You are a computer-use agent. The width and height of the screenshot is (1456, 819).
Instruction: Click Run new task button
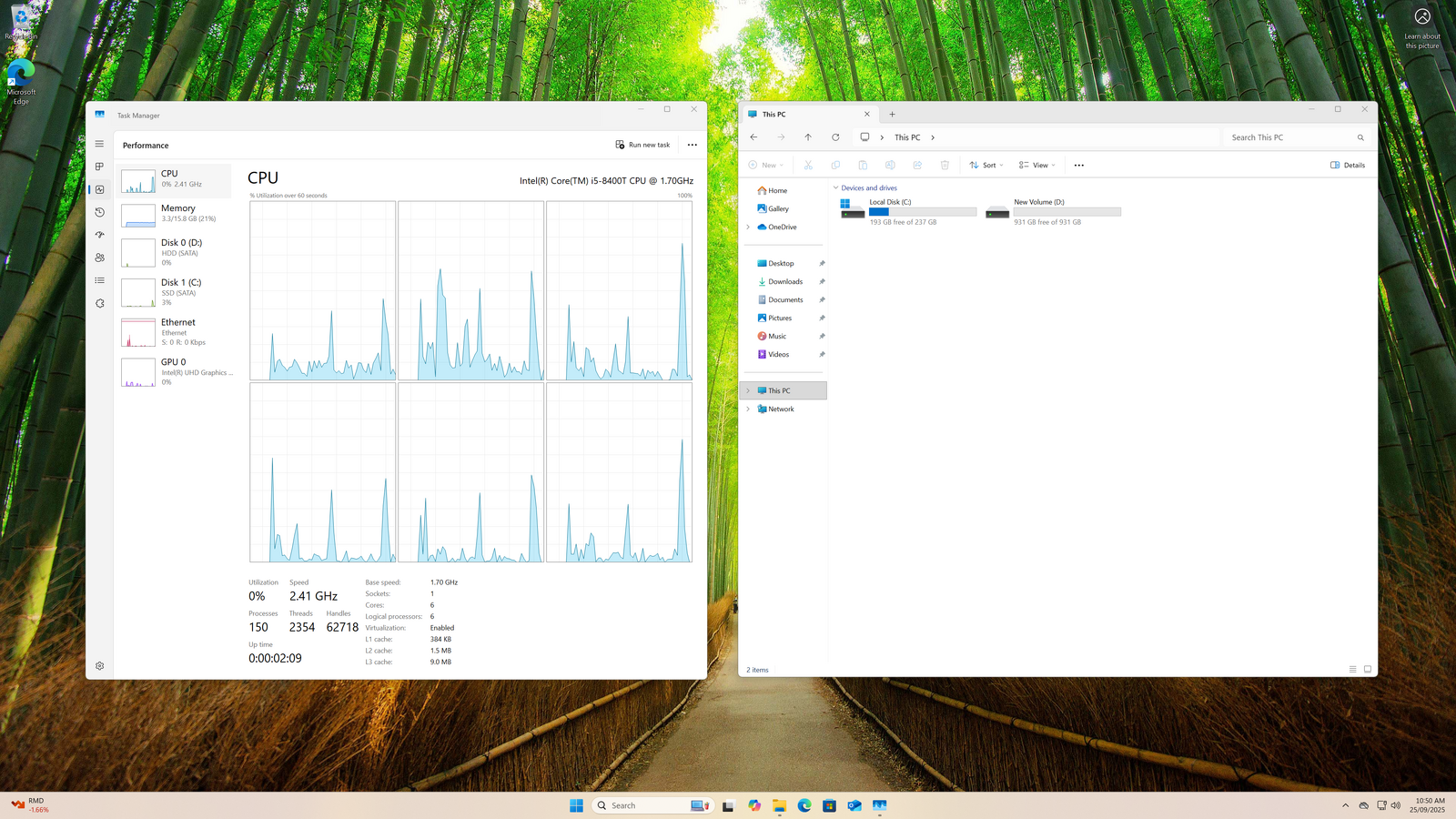coord(642,145)
